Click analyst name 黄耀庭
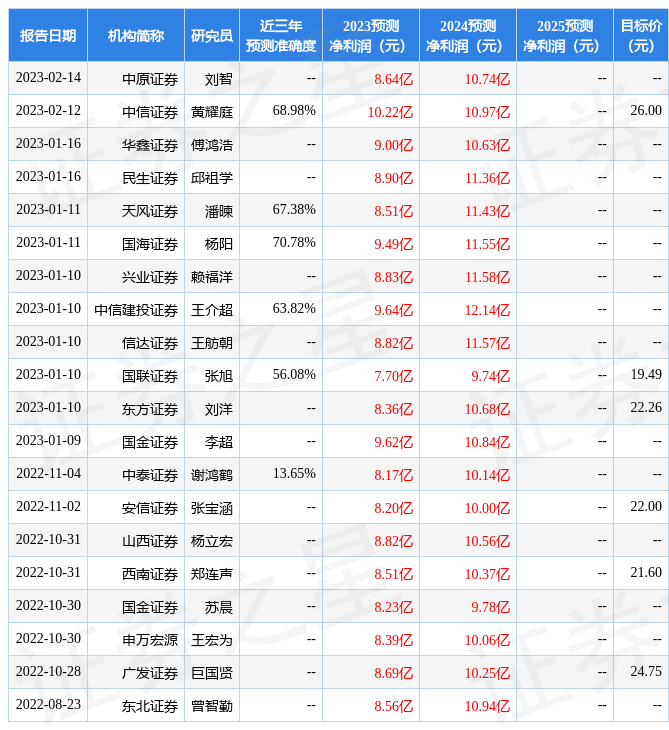Screen dimensions: 669x730 pyautogui.click(x=212, y=111)
